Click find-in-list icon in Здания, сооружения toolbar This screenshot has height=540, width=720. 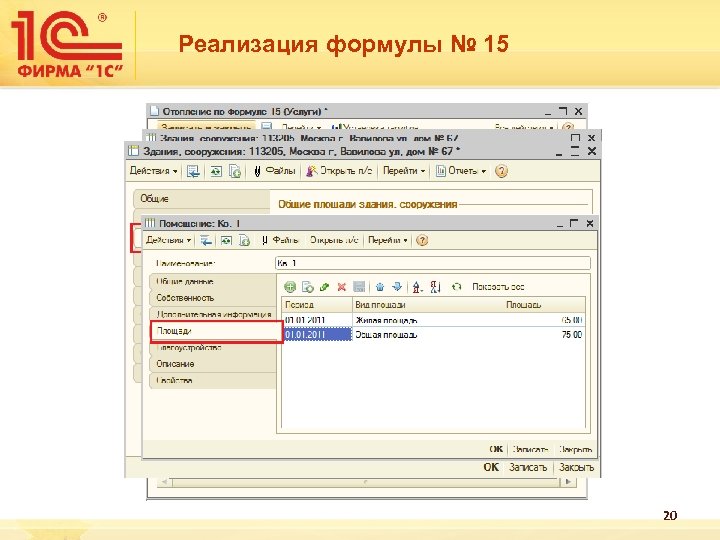coord(193,171)
